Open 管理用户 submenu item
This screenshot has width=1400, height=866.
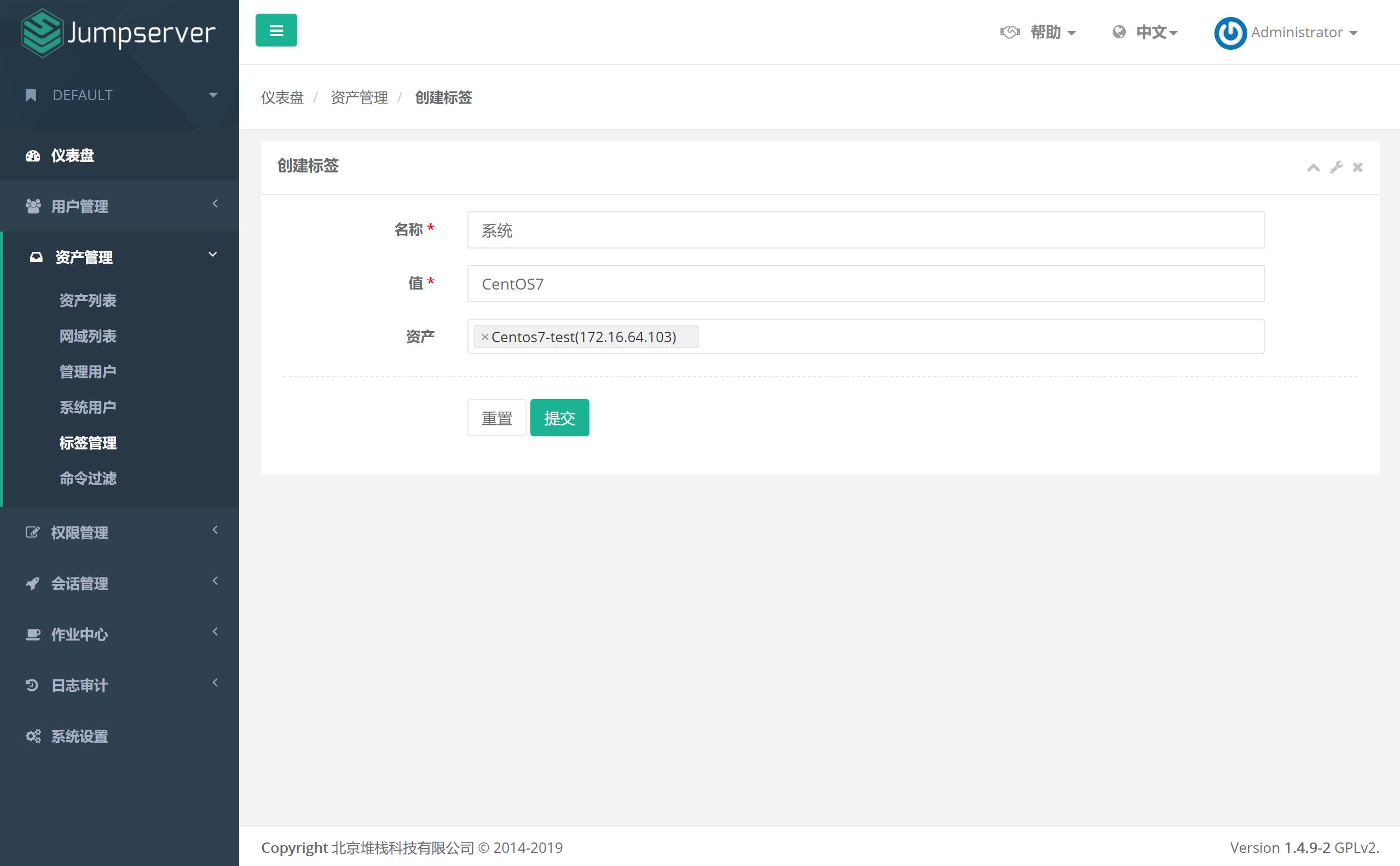(88, 372)
